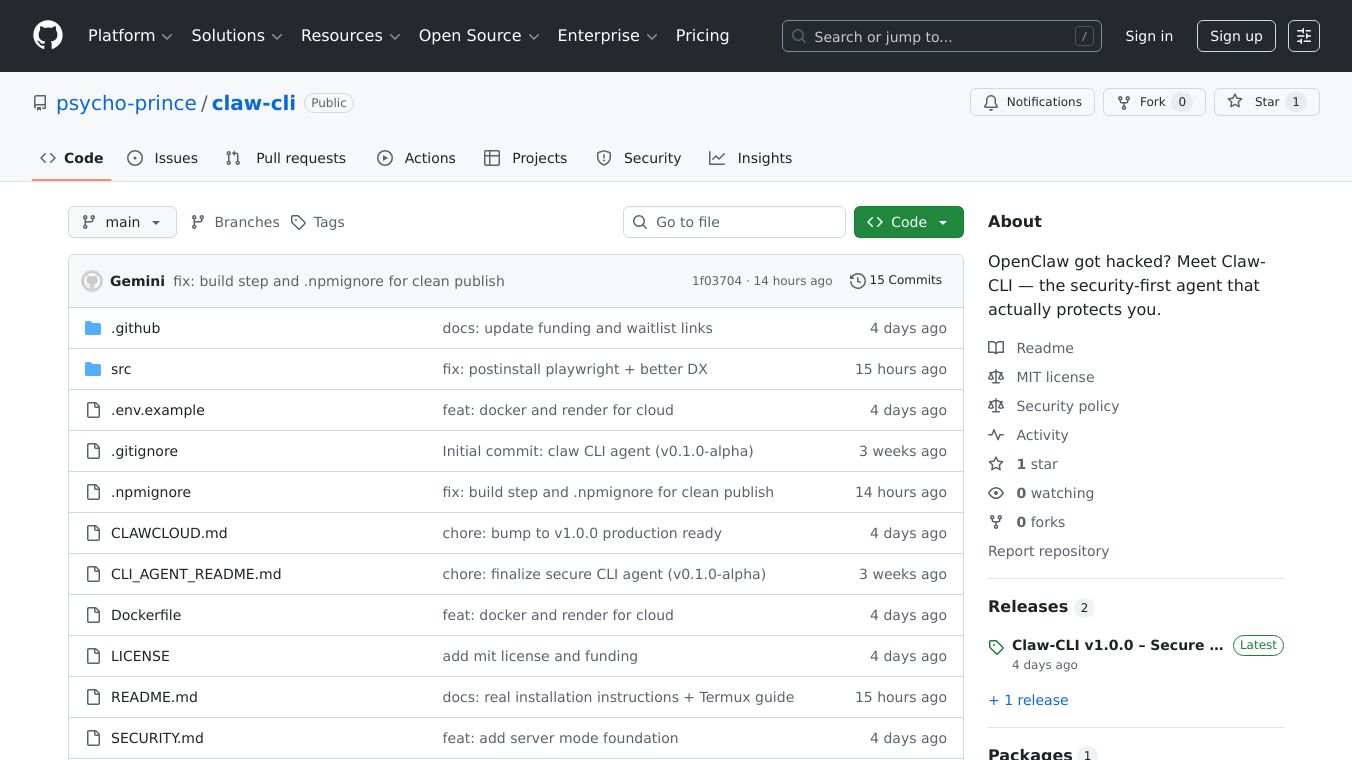
Task: Open the Security policy link
Action: point(1067,406)
